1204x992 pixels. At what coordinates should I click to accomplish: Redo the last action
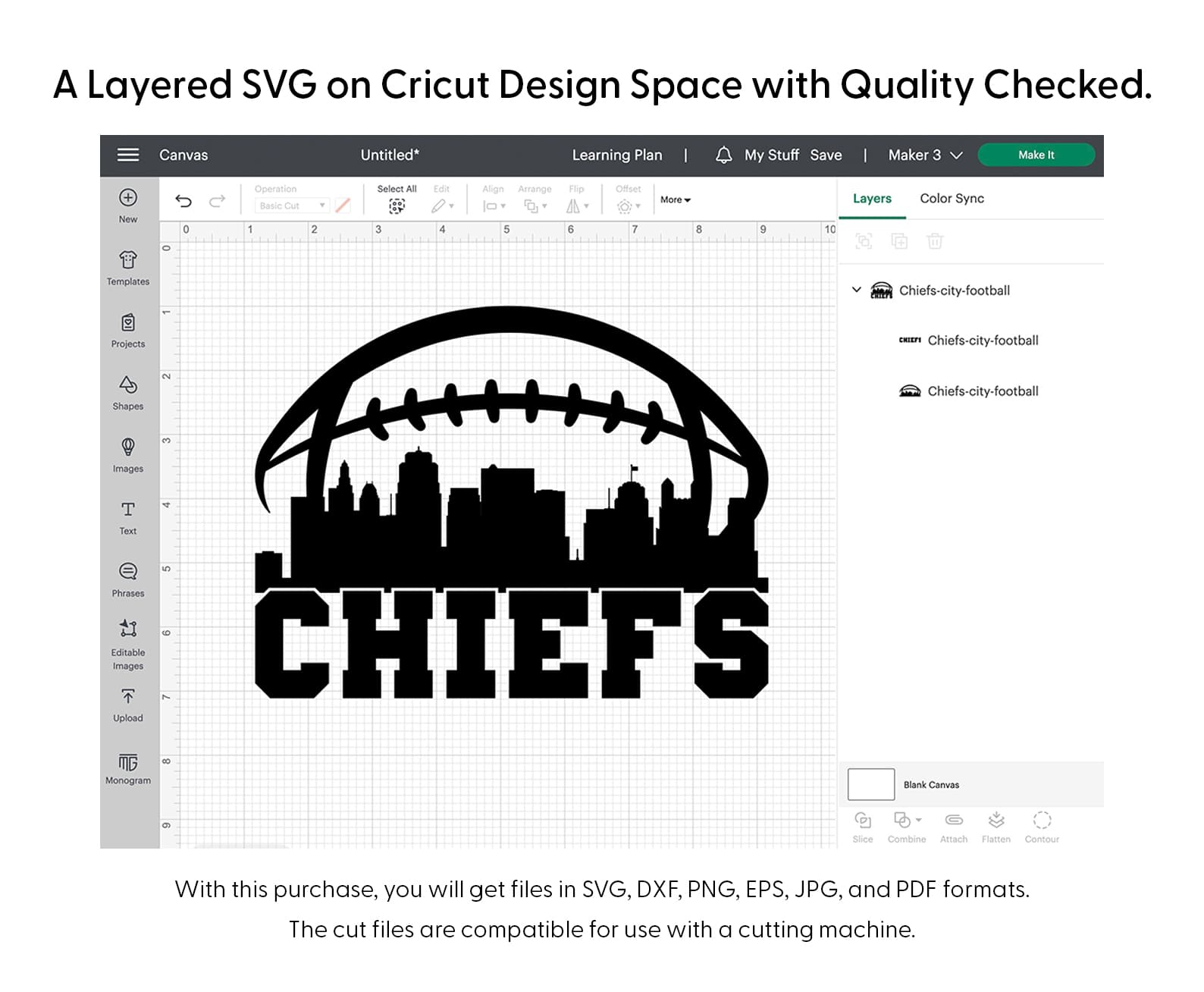coord(218,201)
